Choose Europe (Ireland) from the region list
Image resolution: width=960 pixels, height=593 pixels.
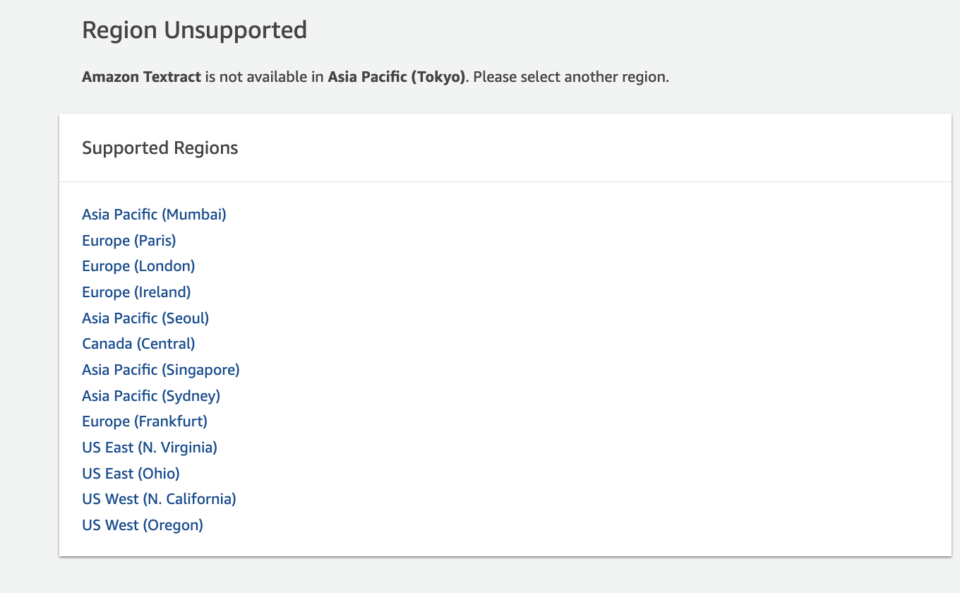pyautogui.click(x=136, y=292)
